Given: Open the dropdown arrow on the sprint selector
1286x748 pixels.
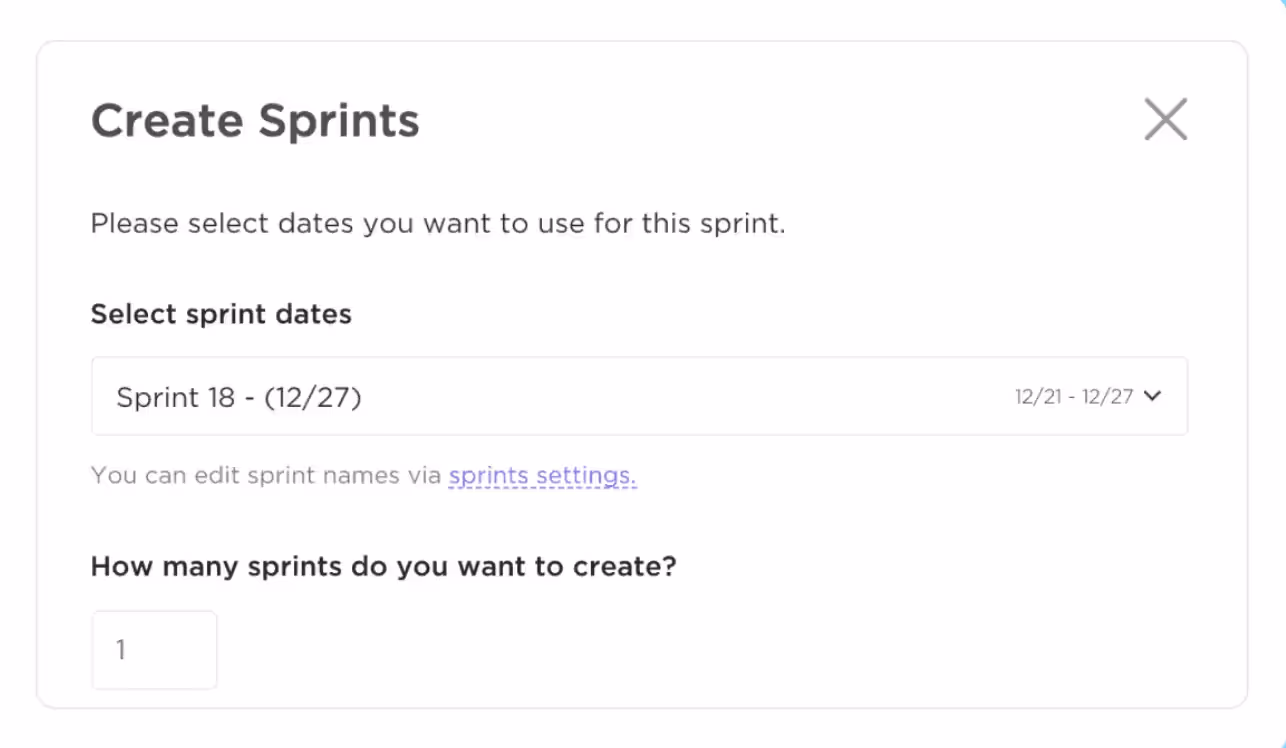Looking at the screenshot, I should pos(1152,396).
